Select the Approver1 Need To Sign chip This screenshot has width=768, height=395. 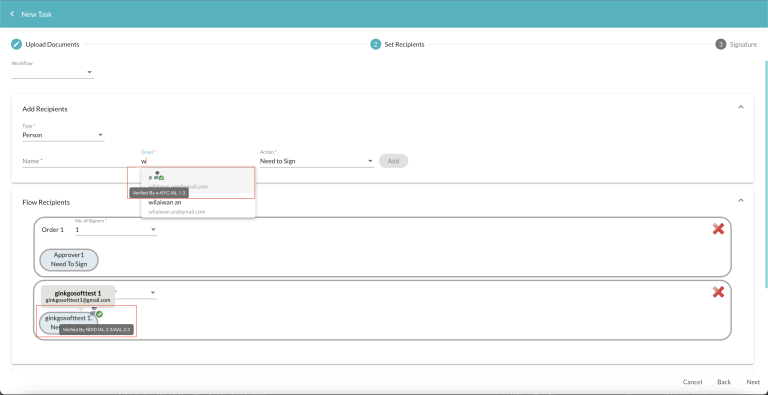69,260
